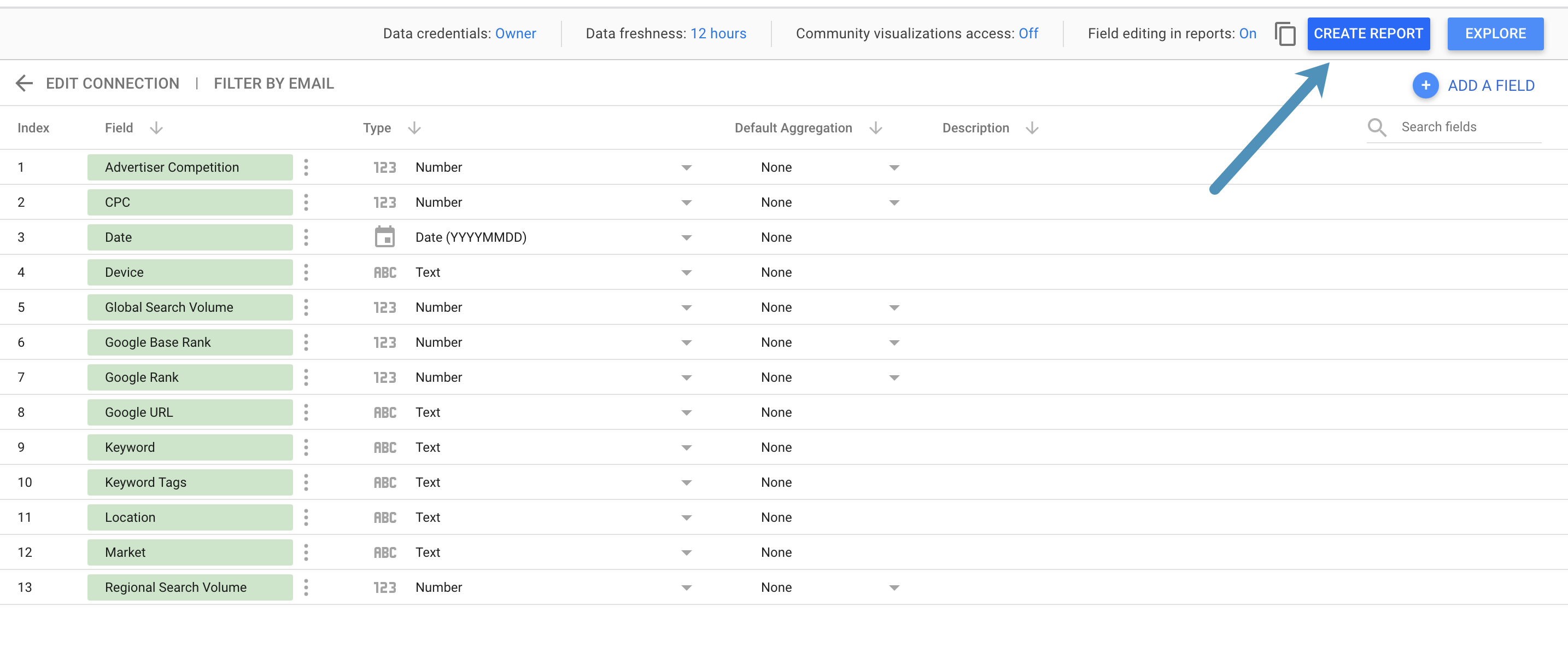This screenshot has width=1568, height=652.
Task: Toggle Field editing in reports On link
Action: (1247, 33)
